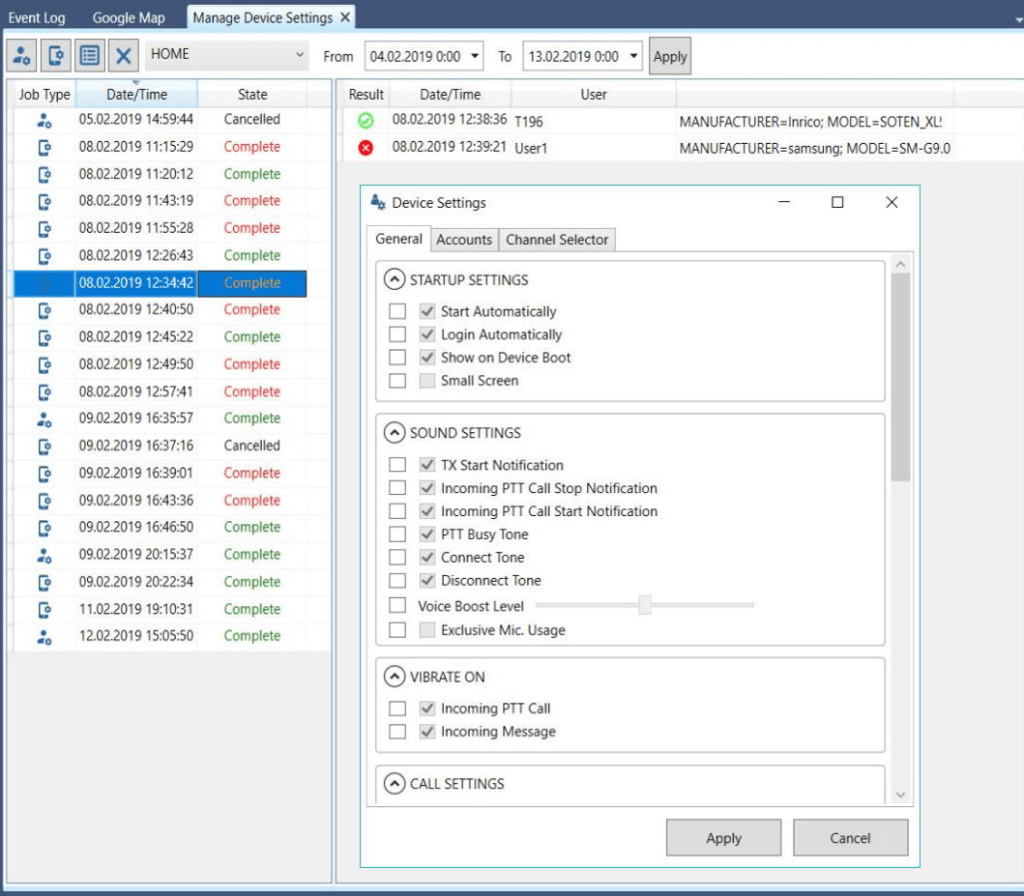The height and width of the screenshot is (896, 1024).
Task: Uncheck the Incoming Message vibrate value checkbox
Action: 427,731
